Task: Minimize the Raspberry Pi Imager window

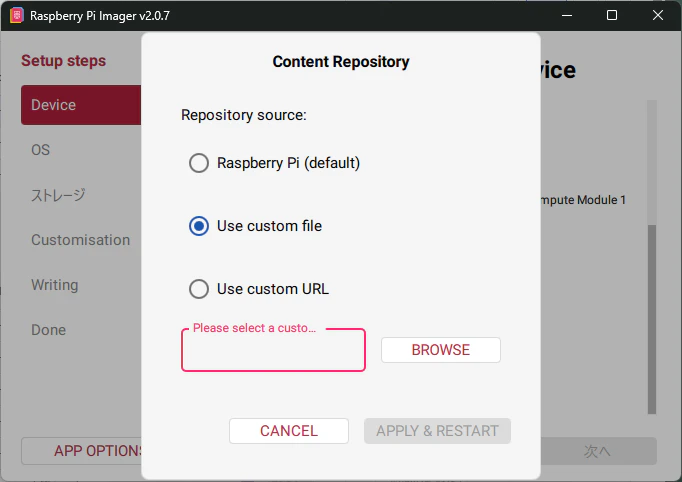Action: 567,16
